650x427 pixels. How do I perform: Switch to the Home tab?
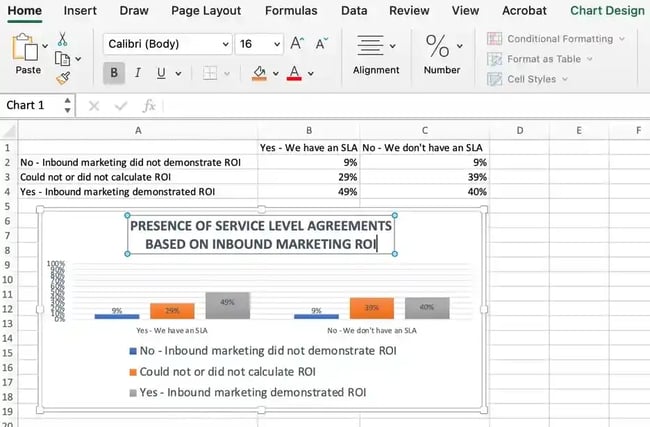click(x=24, y=11)
